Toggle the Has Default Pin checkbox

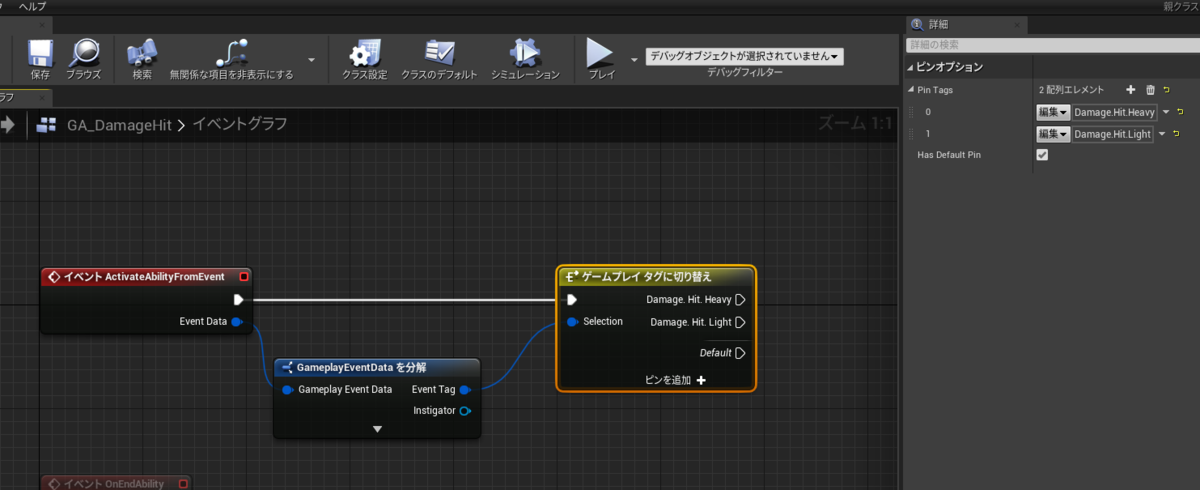click(x=1042, y=156)
